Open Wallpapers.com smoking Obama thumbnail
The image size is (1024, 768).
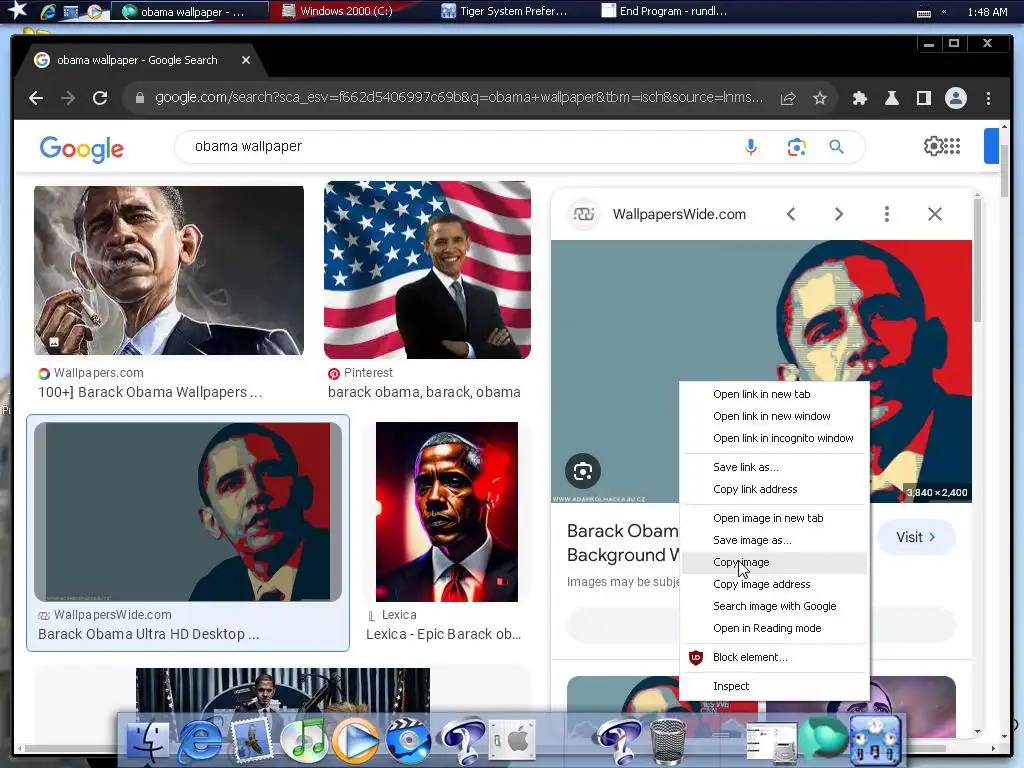(168, 270)
